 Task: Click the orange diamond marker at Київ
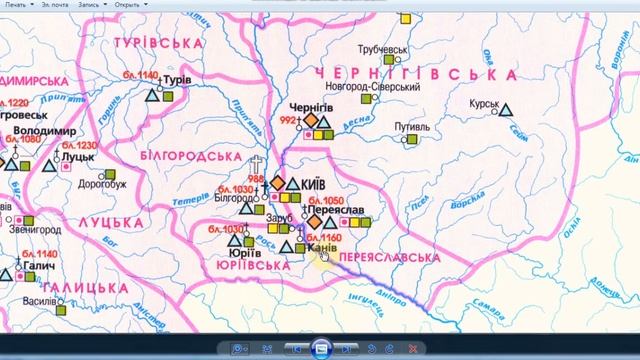[x=278, y=183]
